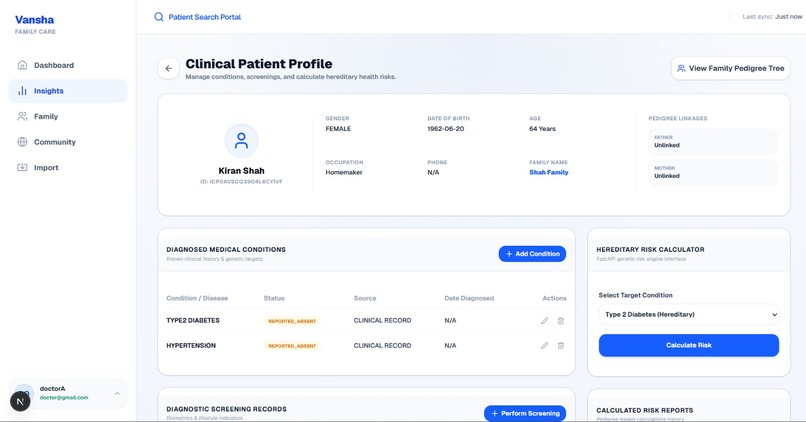Click the Hypertension REPORTED_ABSENT status badge

tap(292, 346)
